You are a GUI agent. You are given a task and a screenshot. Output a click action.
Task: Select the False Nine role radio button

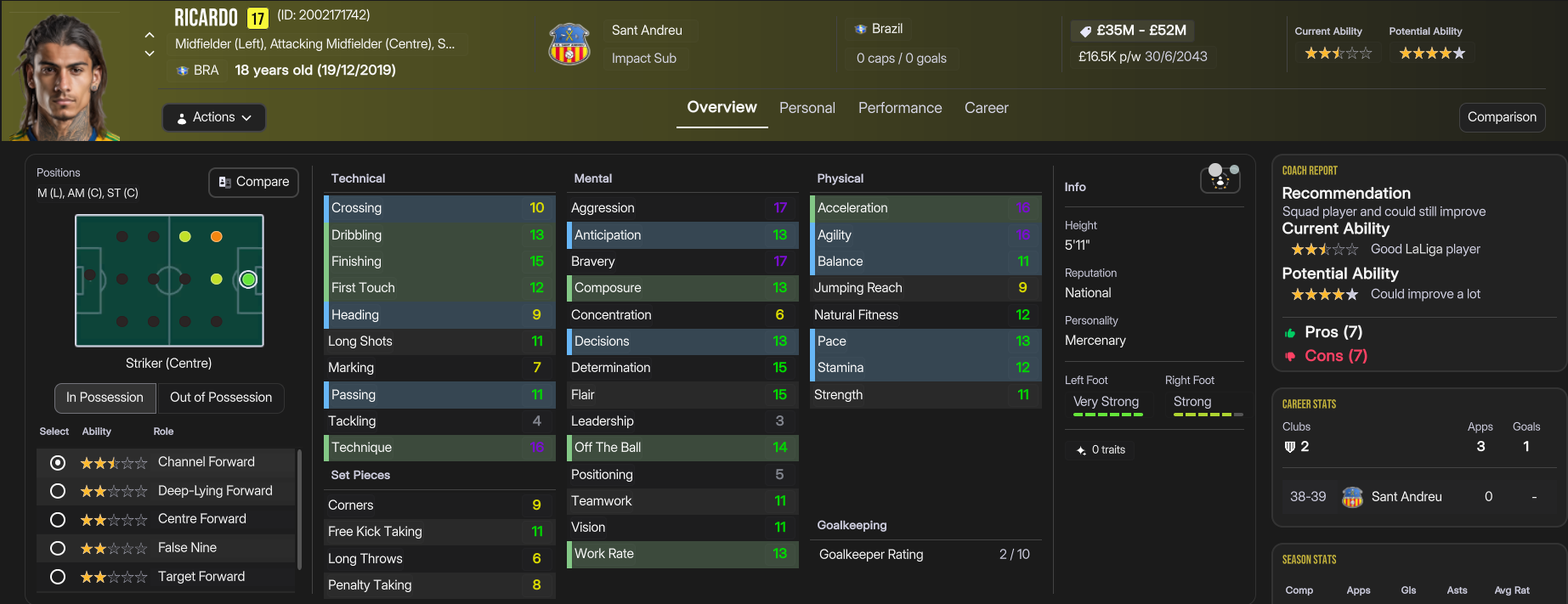[58, 548]
